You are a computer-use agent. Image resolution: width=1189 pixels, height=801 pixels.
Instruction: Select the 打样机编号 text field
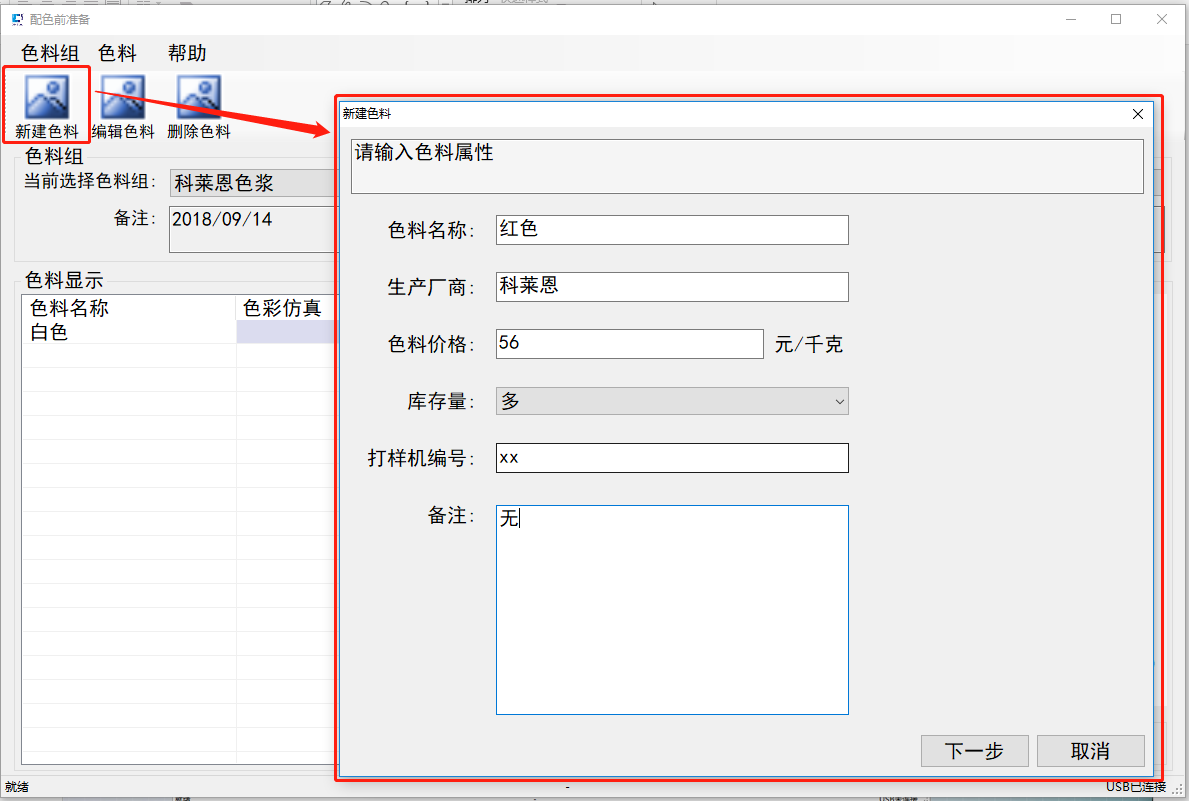672,458
